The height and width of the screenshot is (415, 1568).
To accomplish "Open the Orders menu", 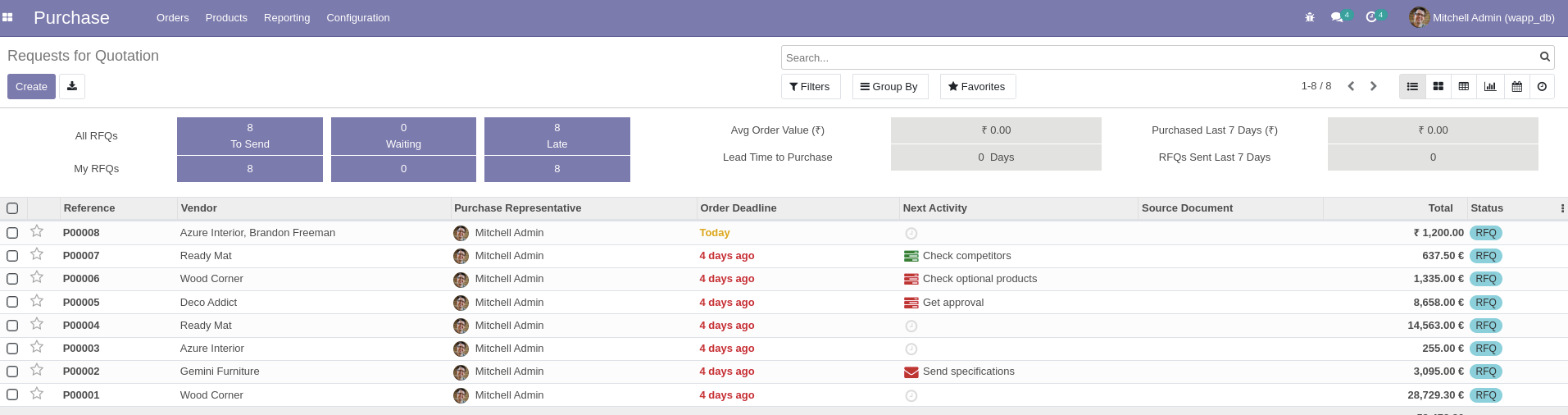I will 172,17.
